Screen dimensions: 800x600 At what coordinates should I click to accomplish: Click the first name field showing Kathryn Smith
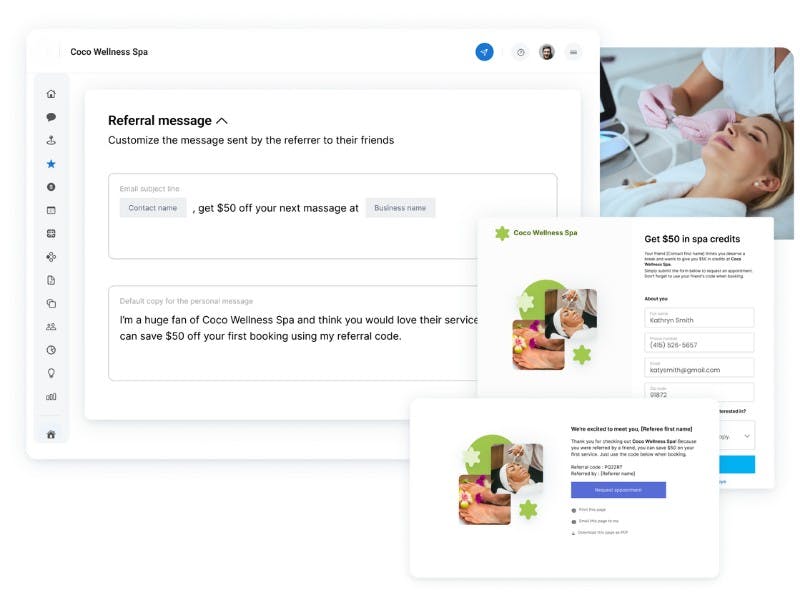point(700,319)
